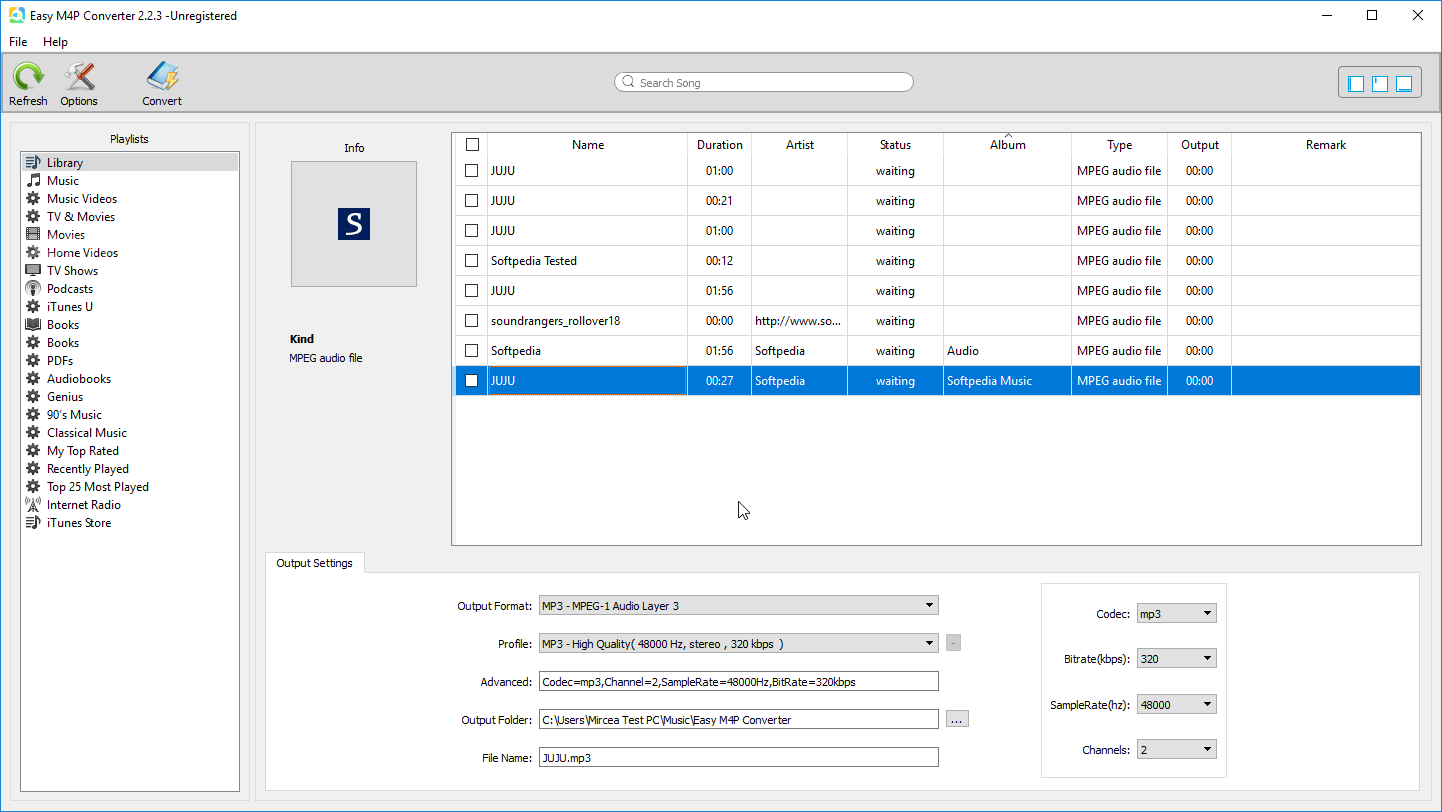Screen dimensions: 1442x812
Task: Click the Refresh toolbar icon
Action: click(x=28, y=77)
